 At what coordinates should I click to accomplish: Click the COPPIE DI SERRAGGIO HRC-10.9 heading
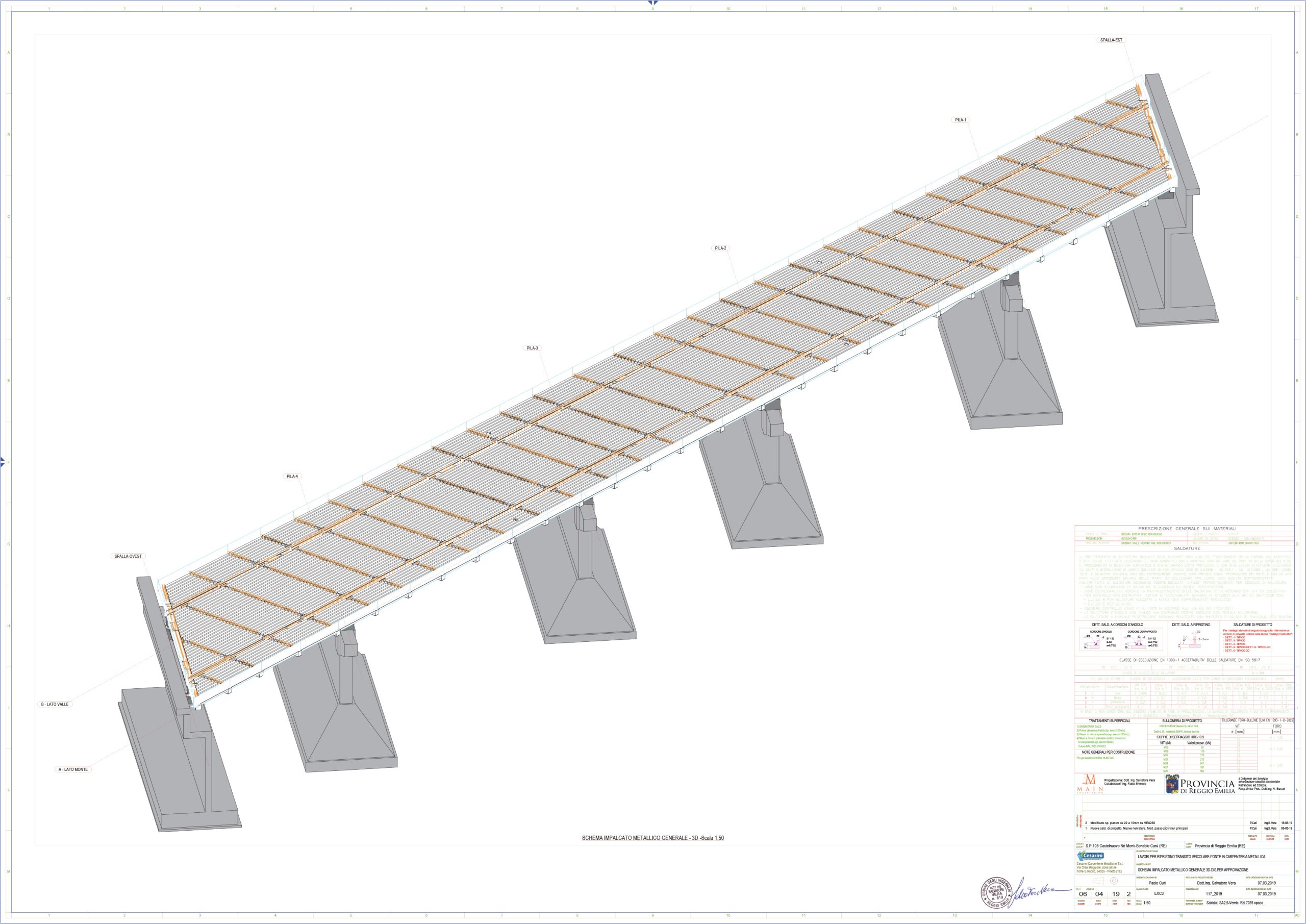coord(1181,737)
